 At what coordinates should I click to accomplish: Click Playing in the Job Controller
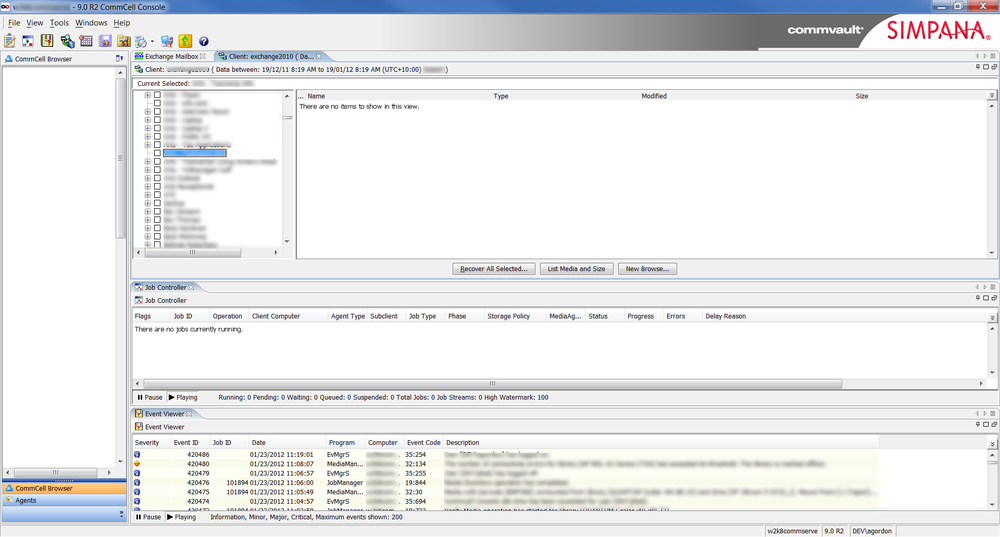(x=182, y=397)
